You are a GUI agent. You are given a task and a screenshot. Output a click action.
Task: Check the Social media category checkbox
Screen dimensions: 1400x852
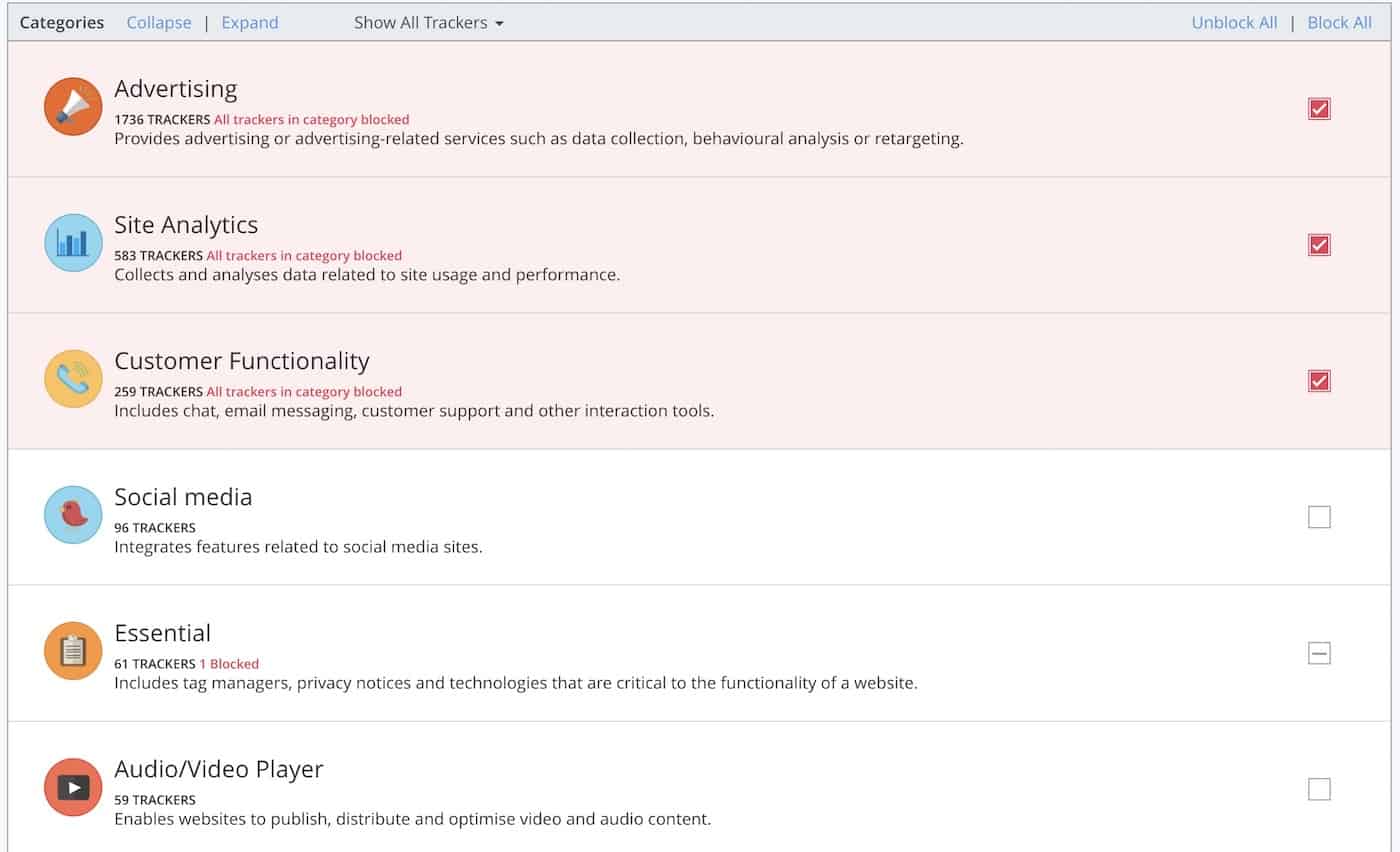(1319, 517)
